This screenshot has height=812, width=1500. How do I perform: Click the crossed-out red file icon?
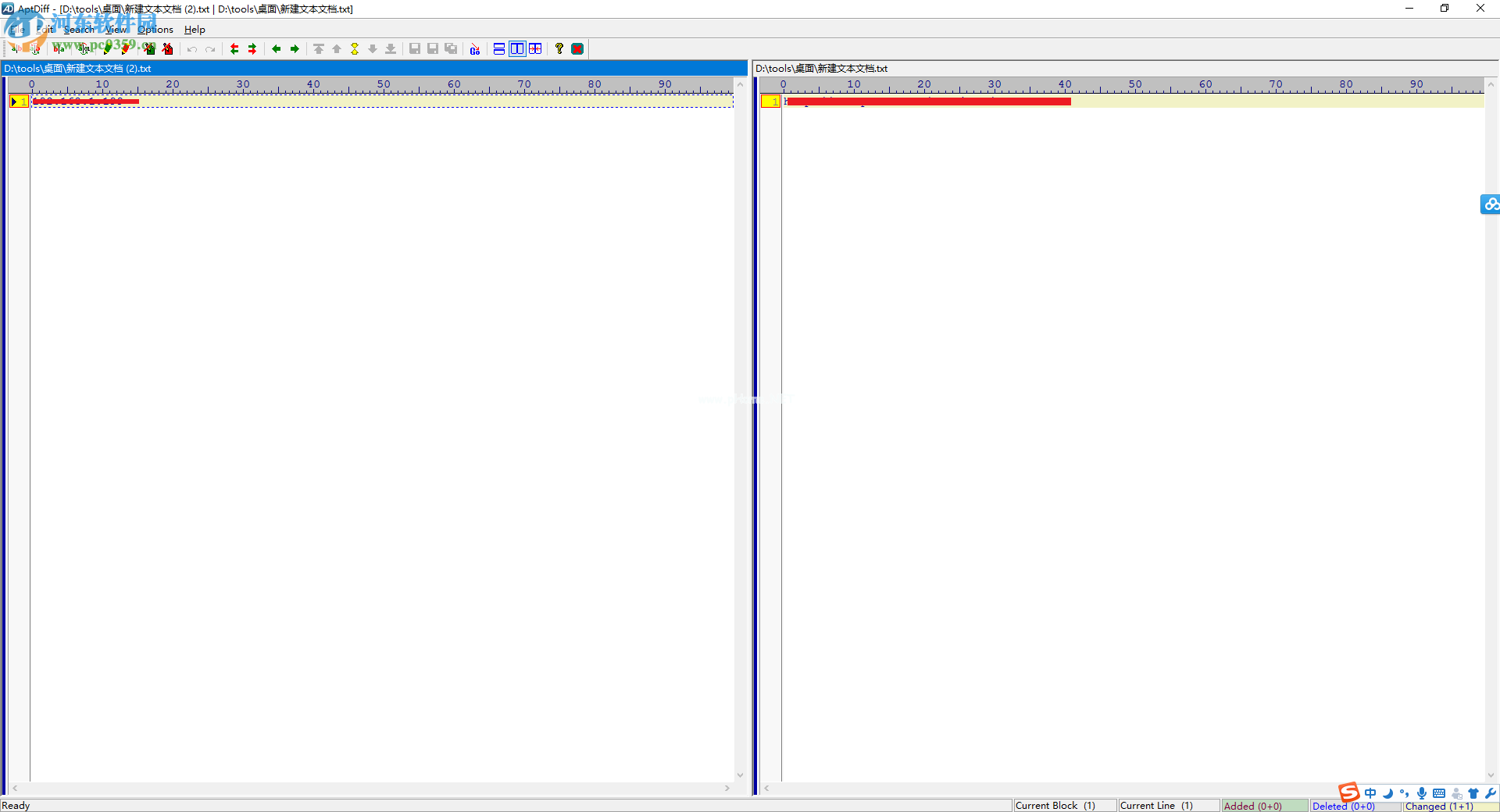[x=167, y=48]
